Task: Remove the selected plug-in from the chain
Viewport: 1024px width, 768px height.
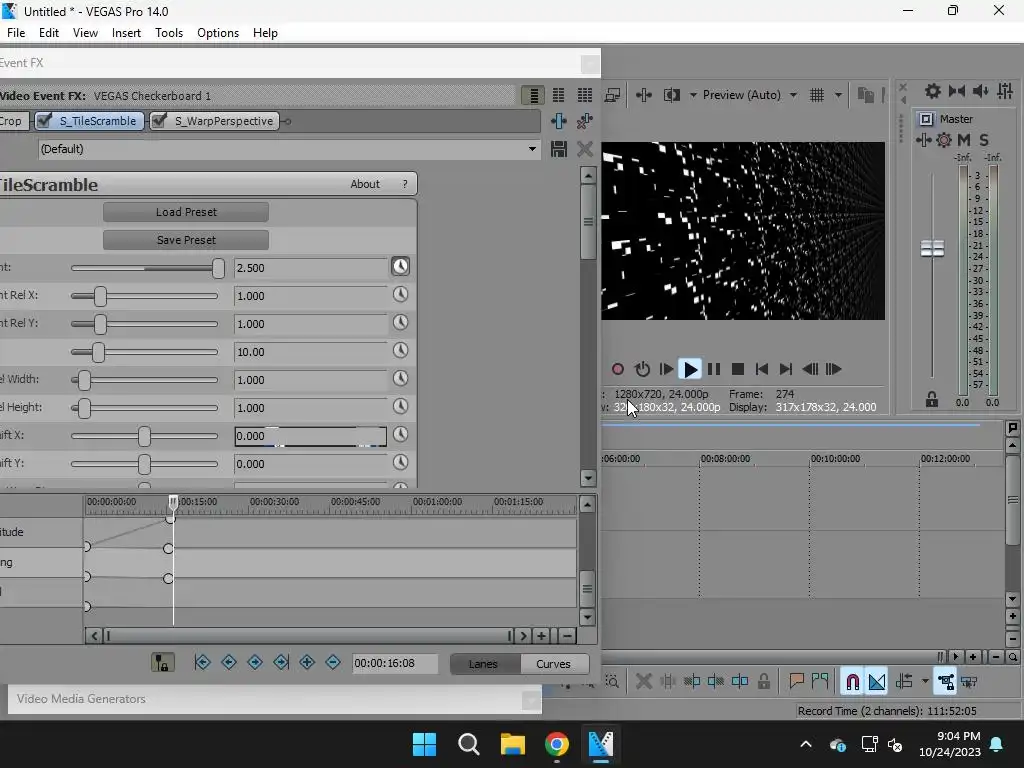Action: [584, 121]
